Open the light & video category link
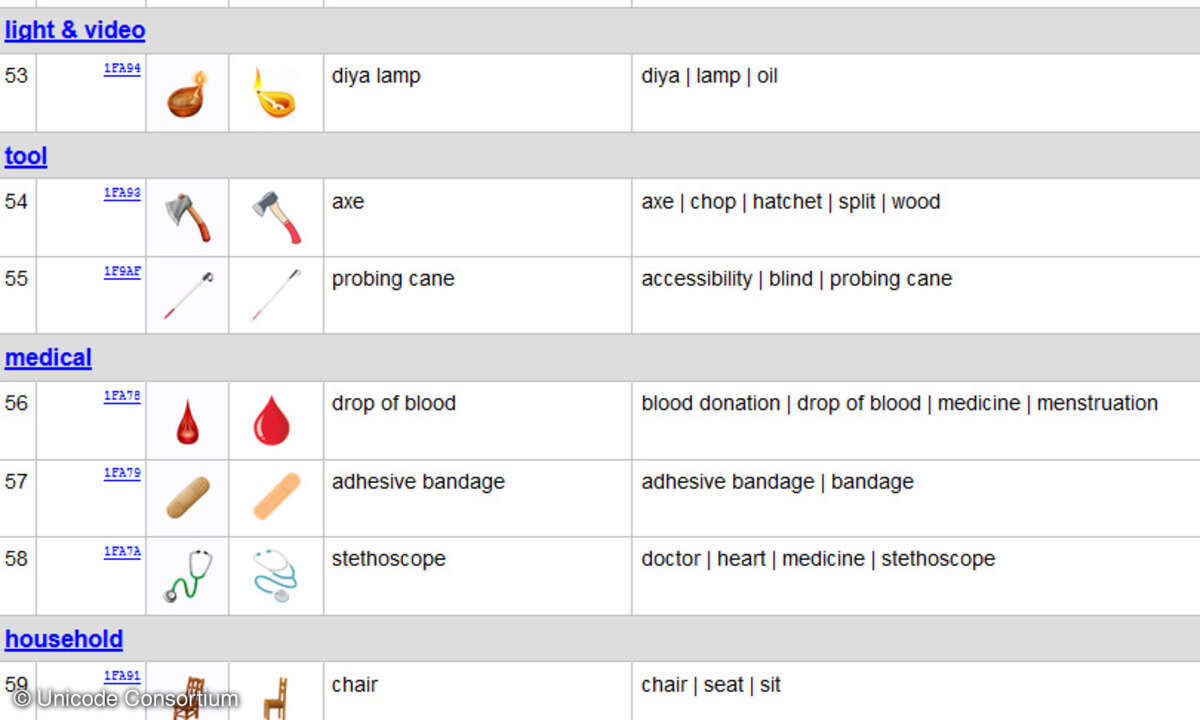 tap(75, 30)
